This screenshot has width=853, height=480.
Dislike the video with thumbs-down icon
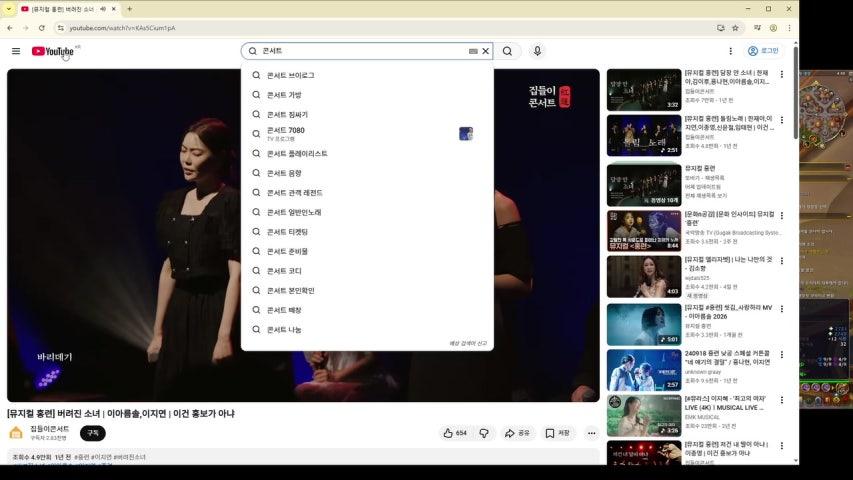[484, 433]
